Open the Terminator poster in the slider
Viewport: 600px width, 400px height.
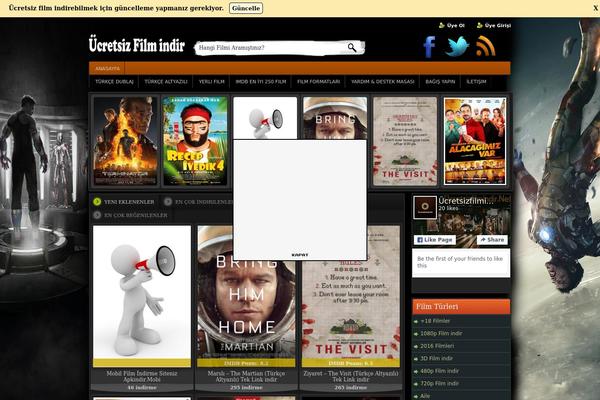[x=126, y=141]
